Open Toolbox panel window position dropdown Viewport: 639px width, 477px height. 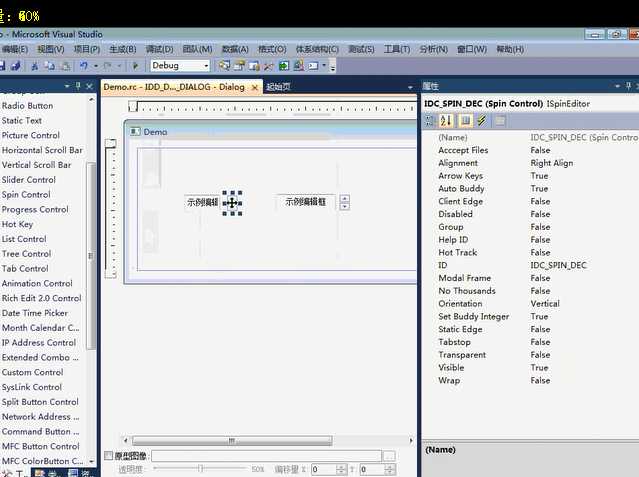pyautogui.click(x=67, y=86)
